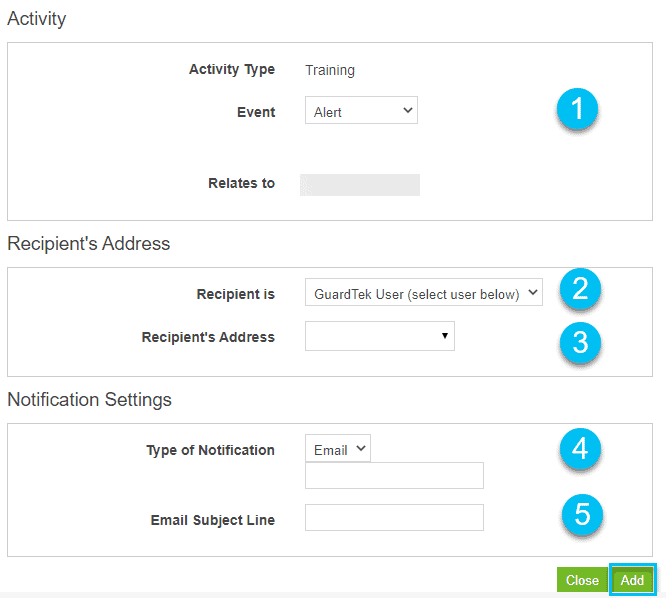Click the Email Subject Line input field
The width and height of the screenshot is (666, 598).
(394, 517)
